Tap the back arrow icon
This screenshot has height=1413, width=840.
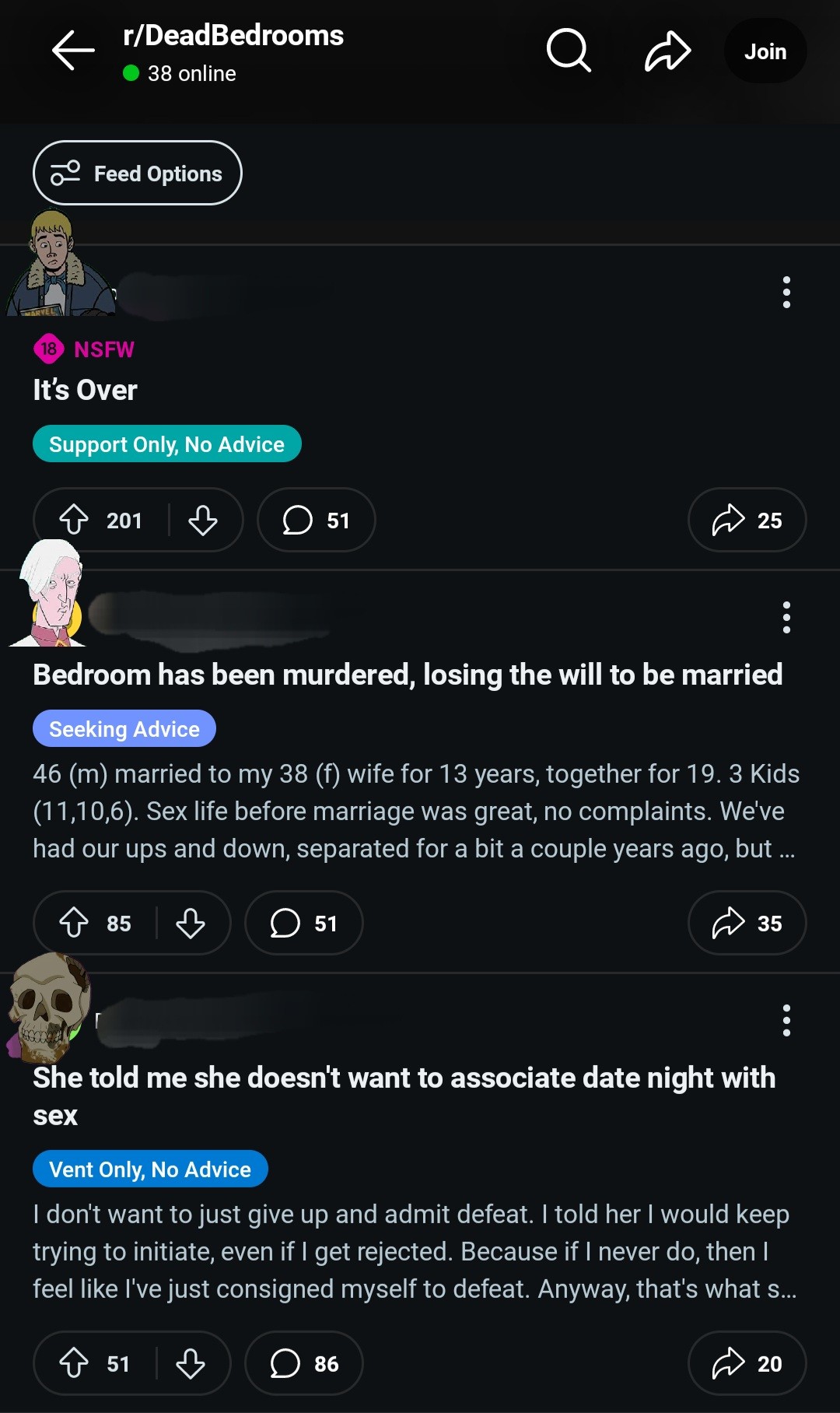73,51
